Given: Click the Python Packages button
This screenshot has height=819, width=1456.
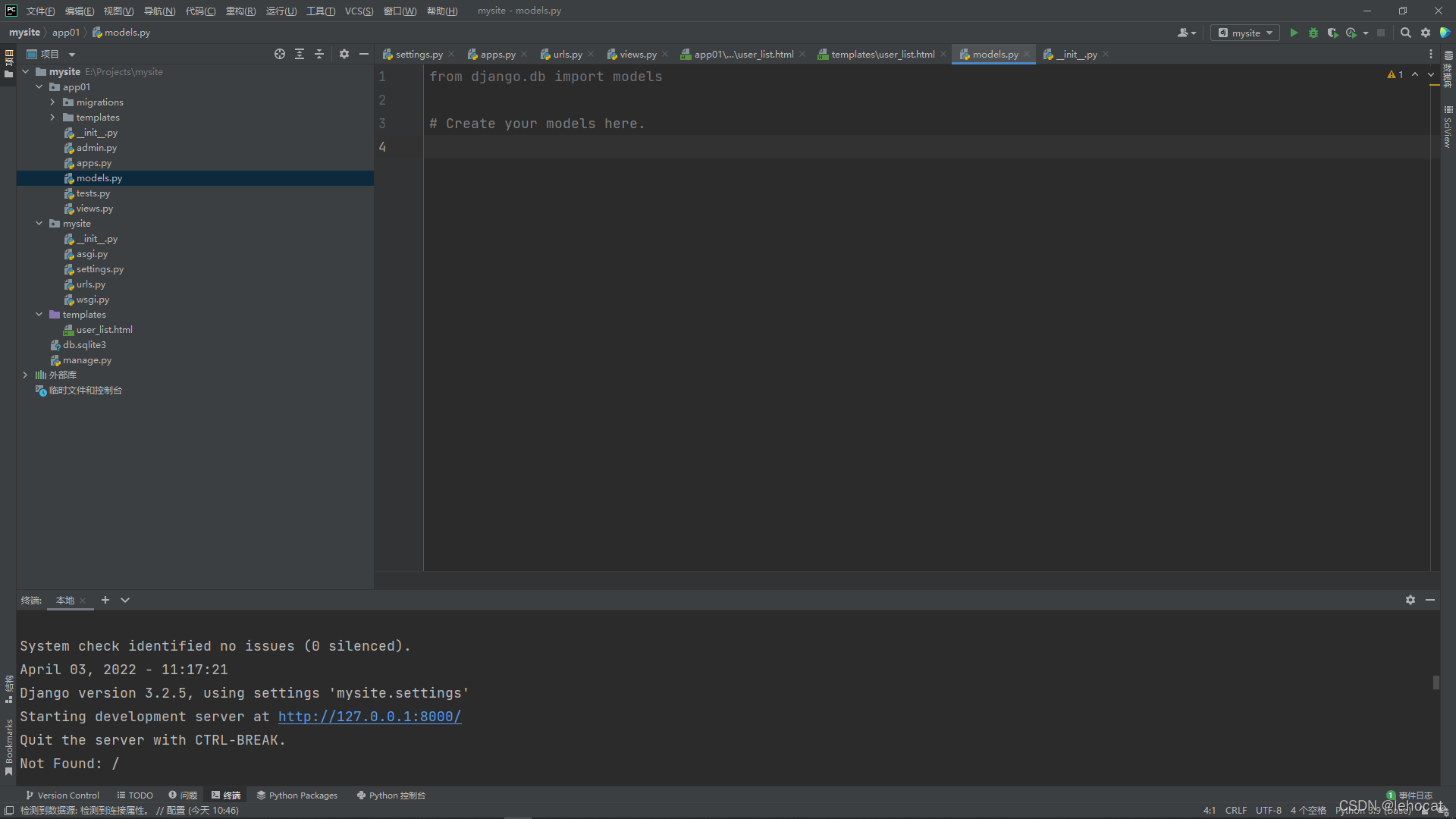Looking at the screenshot, I should (x=297, y=795).
